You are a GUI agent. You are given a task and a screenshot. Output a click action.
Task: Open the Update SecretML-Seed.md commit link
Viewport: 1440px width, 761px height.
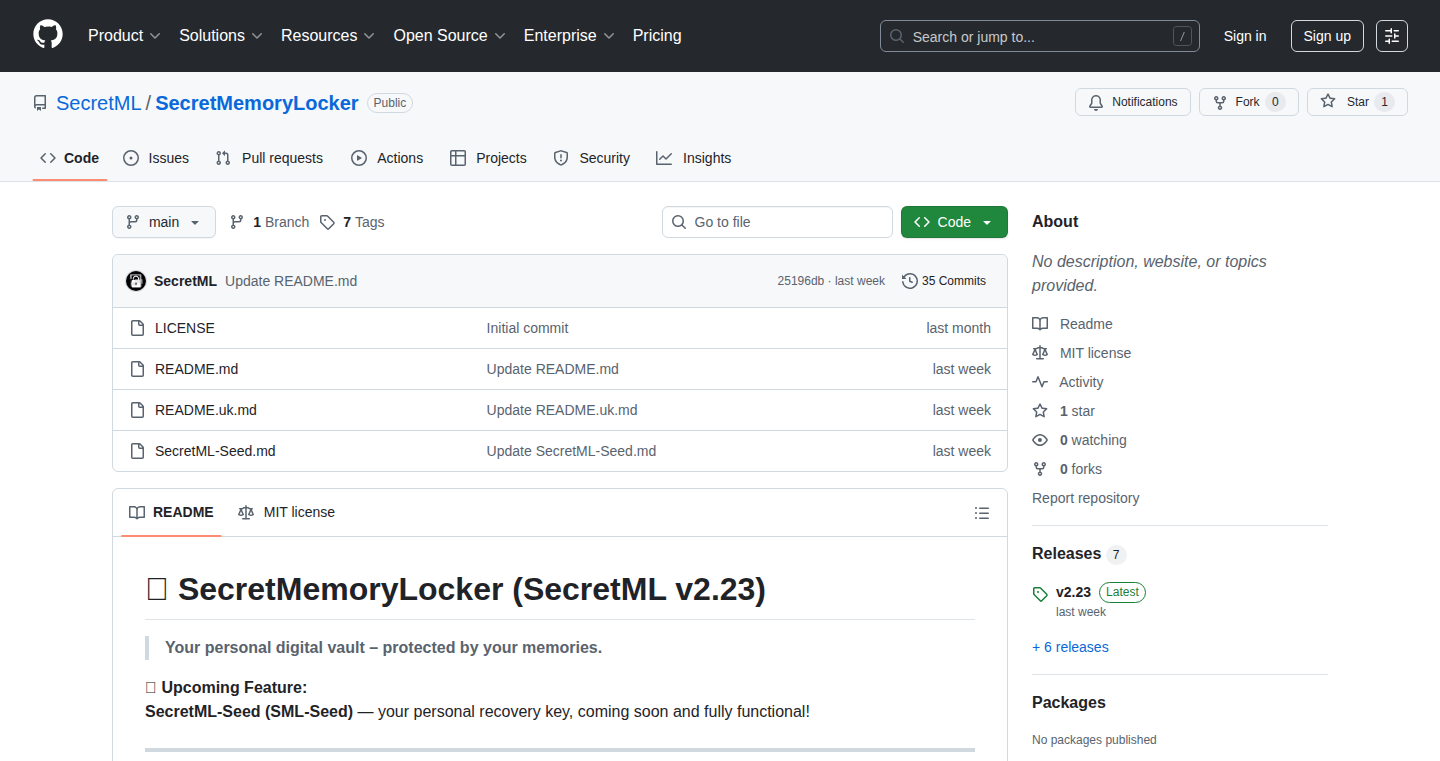coord(571,451)
